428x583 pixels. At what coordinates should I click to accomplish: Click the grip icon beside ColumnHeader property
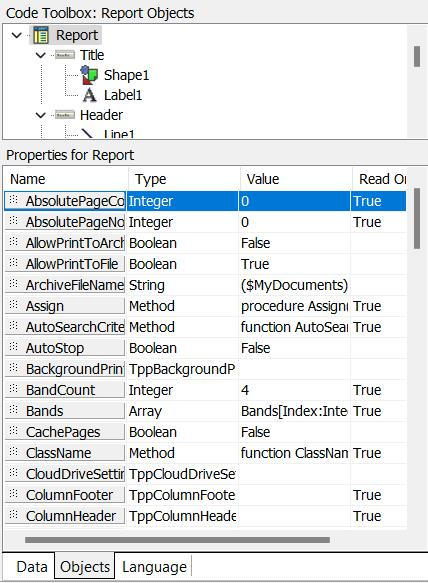(x=13, y=515)
